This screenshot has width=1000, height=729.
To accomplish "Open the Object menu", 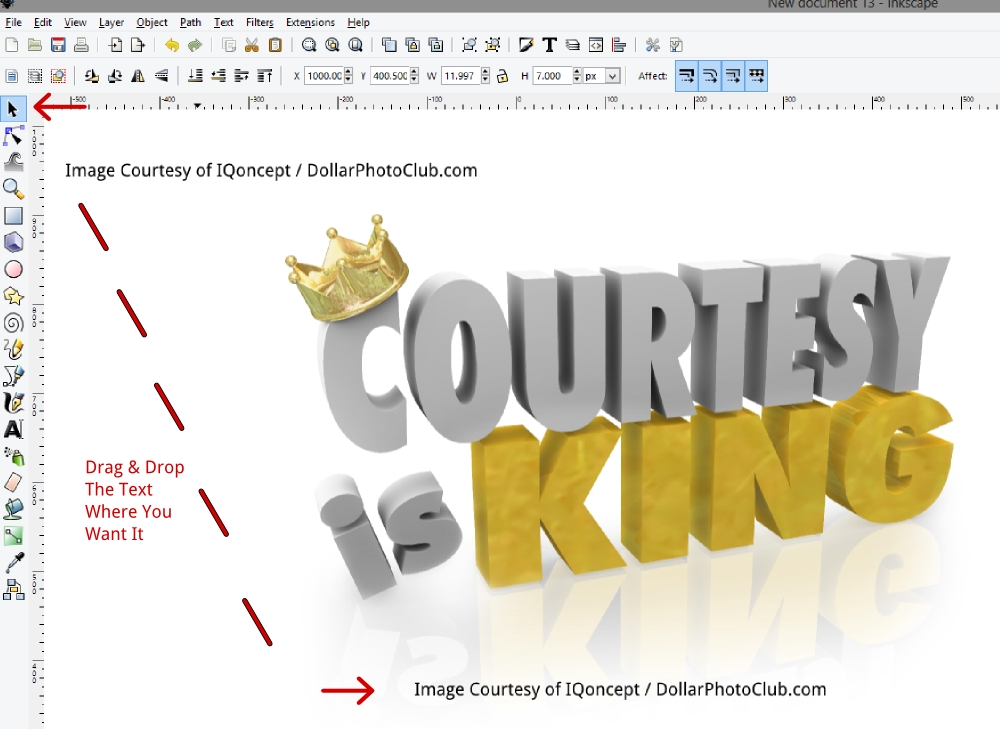I will pos(152,22).
